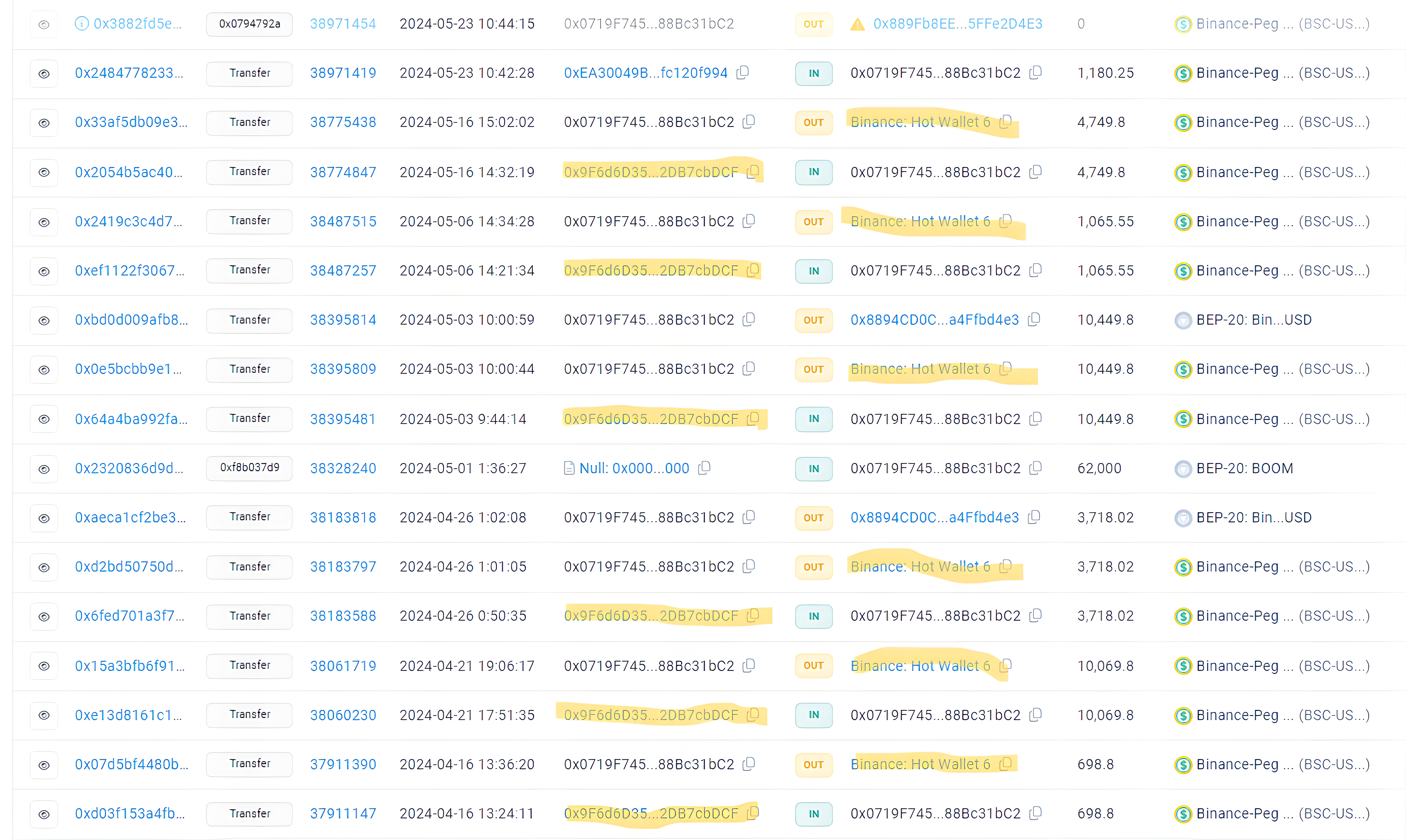Viewport: 1411px width, 840px height.
Task: Copy address 0xEA30049B...fc120f994
Action: coord(742,72)
